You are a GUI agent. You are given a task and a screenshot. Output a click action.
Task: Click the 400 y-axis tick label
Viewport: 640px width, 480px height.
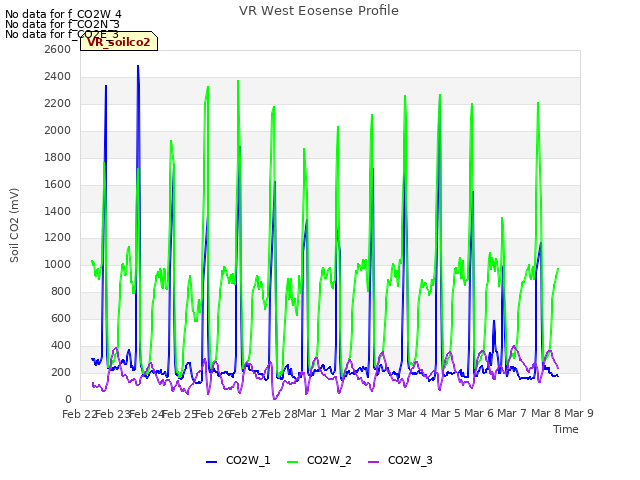pyautogui.click(x=61, y=345)
